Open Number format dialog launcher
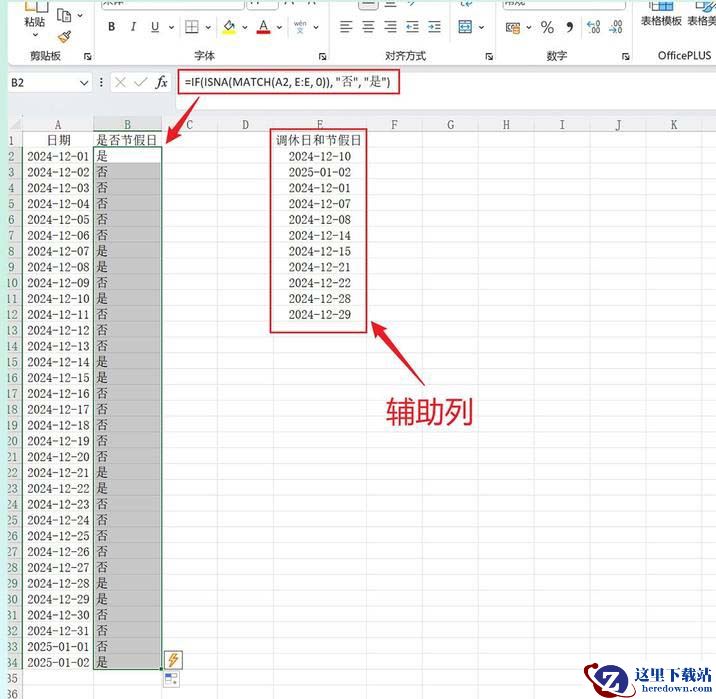The height and width of the screenshot is (699, 716). point(626,56)
